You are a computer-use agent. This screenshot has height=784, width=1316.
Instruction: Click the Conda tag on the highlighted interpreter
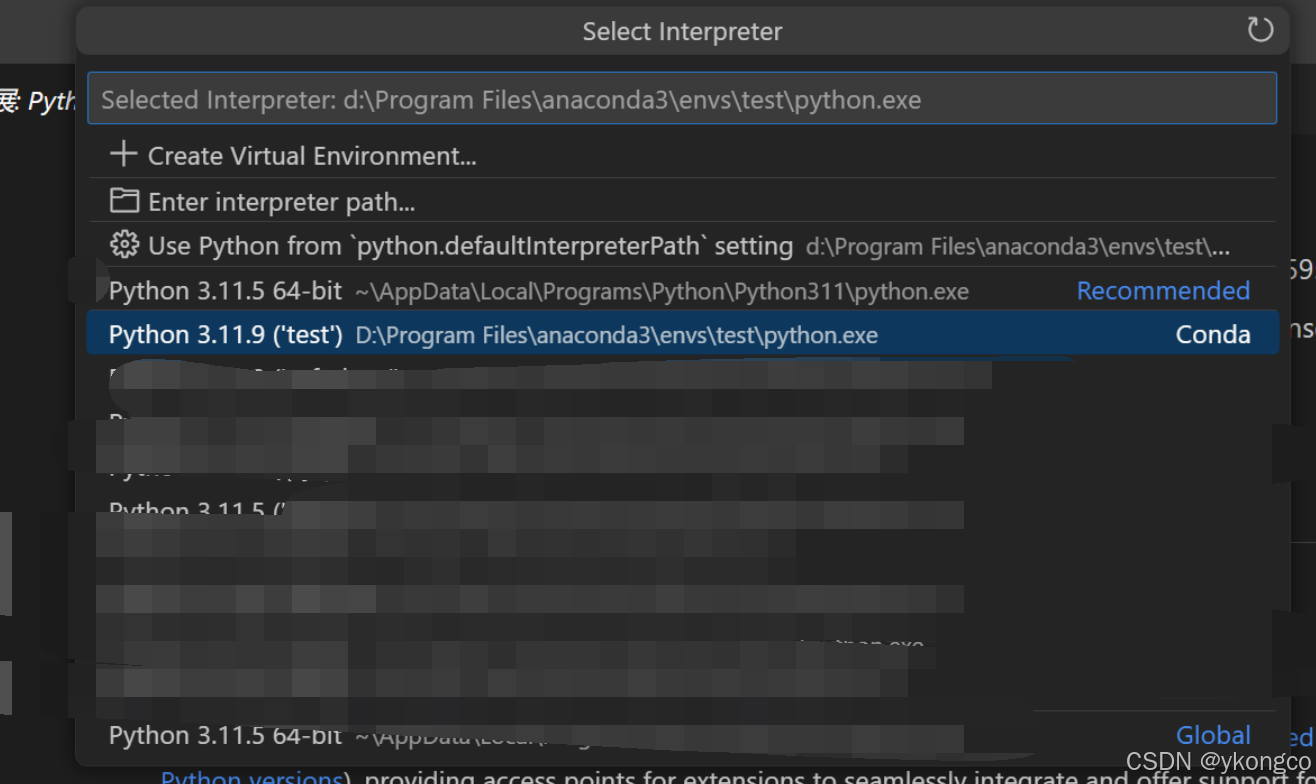pyautogui.click(x=1212, y=334)
